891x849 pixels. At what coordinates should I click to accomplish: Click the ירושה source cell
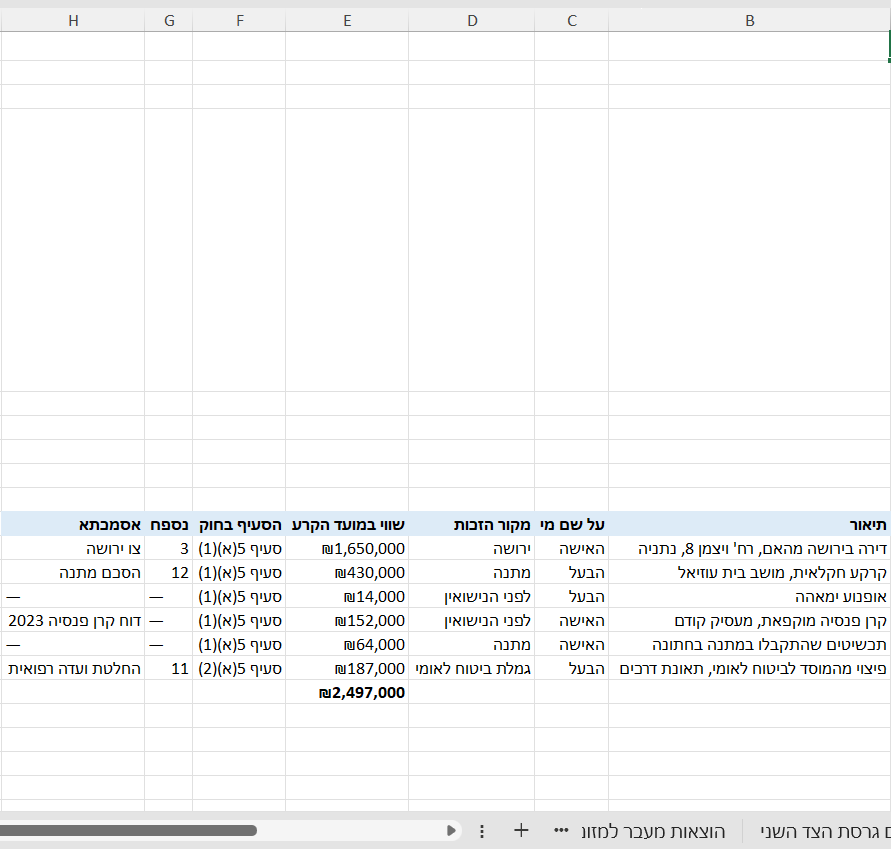[x=472, y=548]
